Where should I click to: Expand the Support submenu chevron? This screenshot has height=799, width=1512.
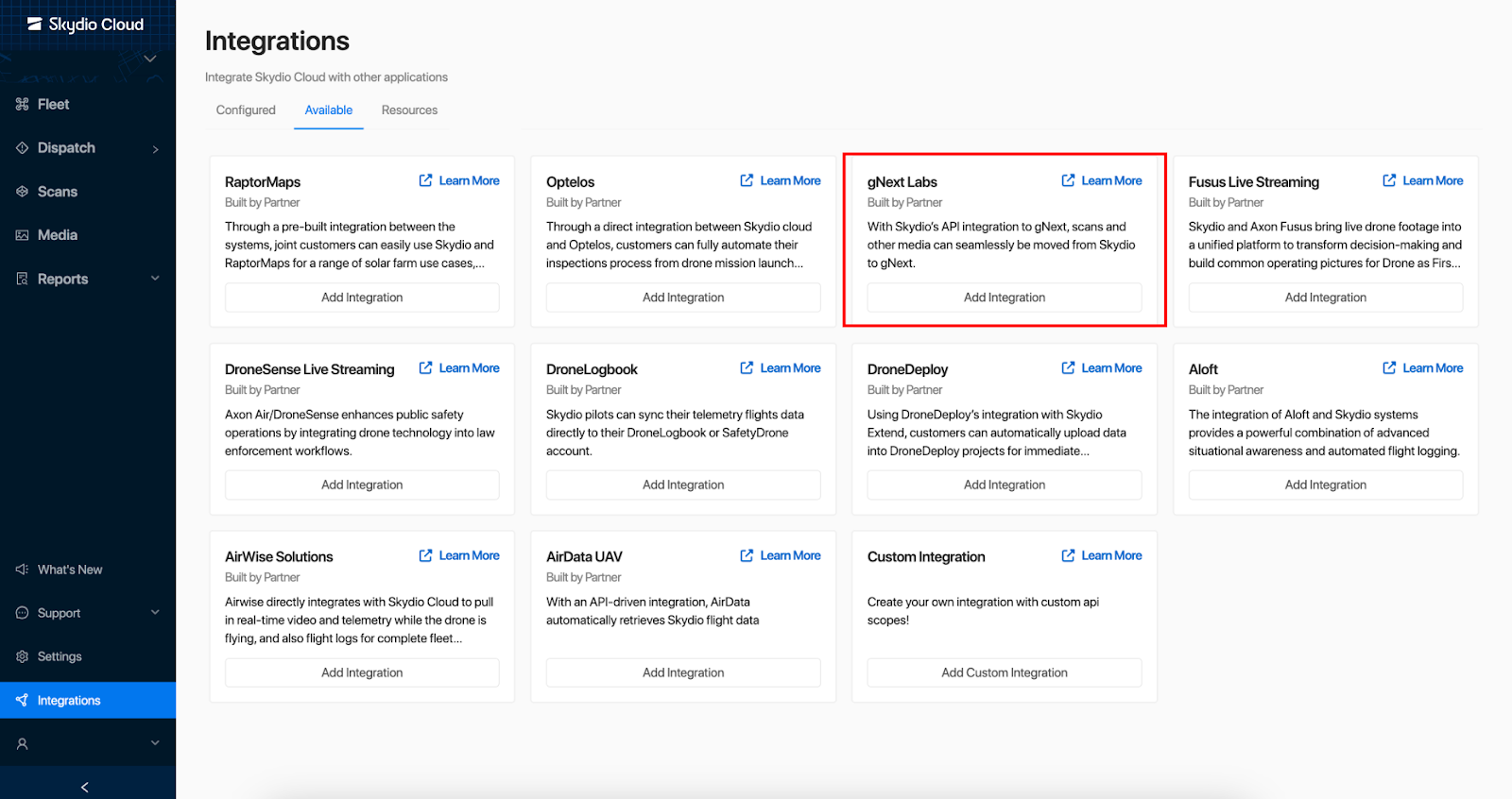(155, 613)
